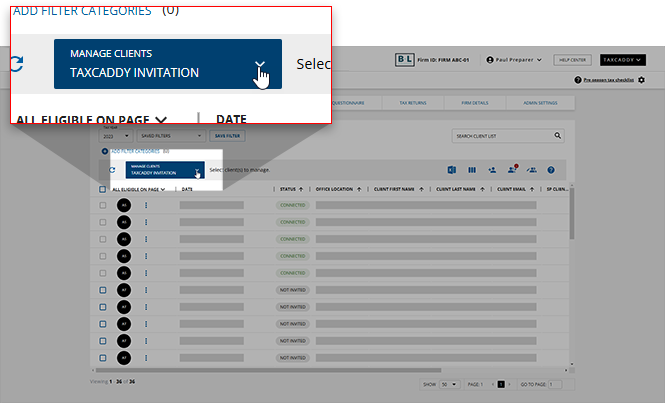Open the Pre-season tax checklist link
Screen dimensions: 665x403
609,80
